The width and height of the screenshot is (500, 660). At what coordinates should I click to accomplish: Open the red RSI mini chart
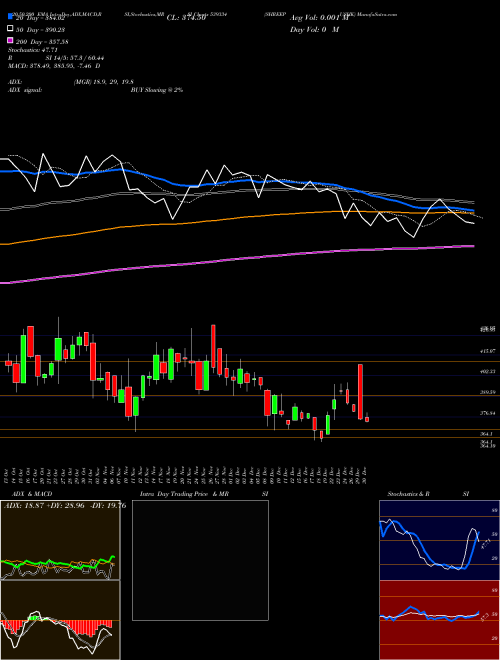(439, 620)
